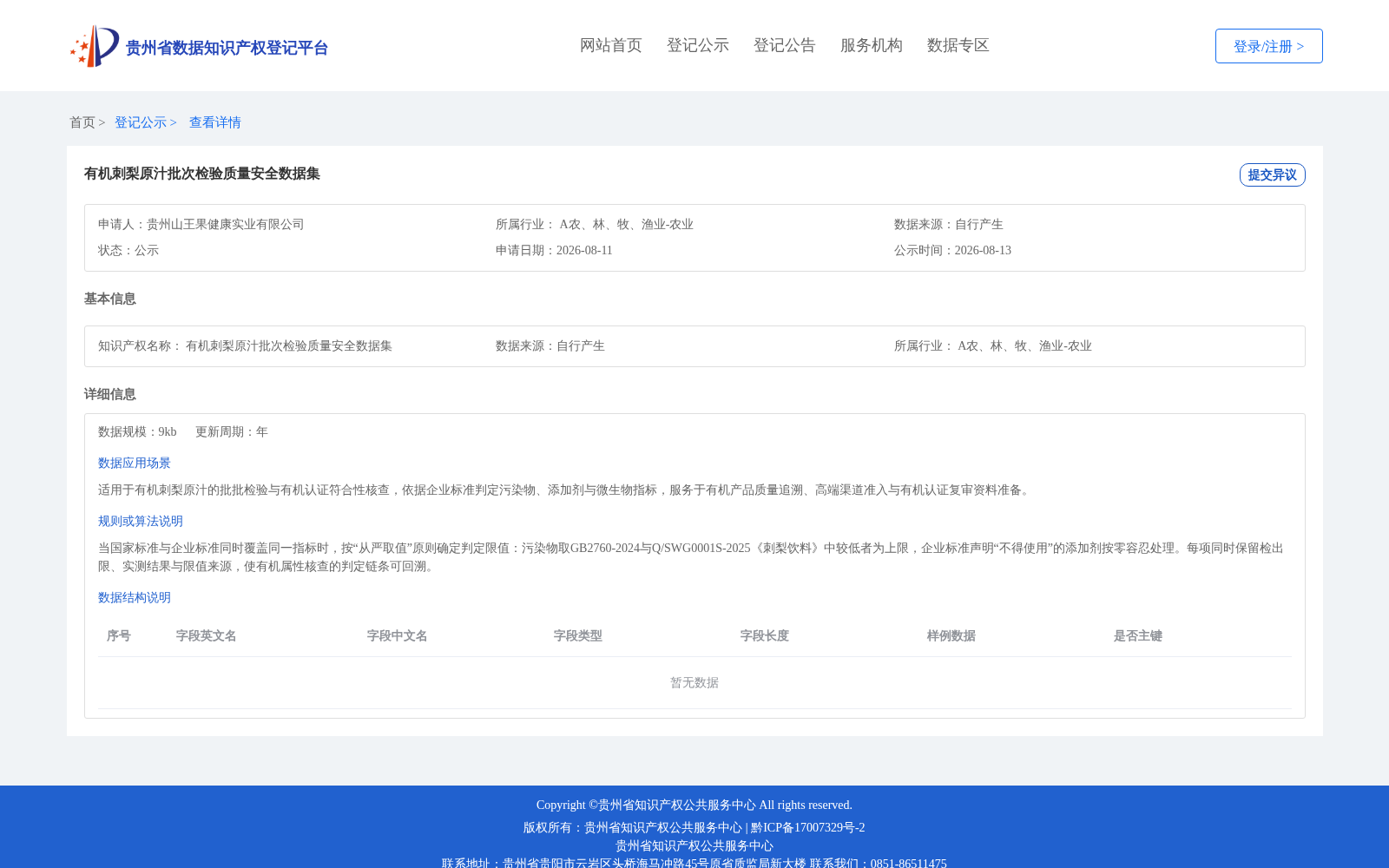The image size is (1389, 868).
Task: Click the 基本信息 section heading
Action: (x=110, y=299)
